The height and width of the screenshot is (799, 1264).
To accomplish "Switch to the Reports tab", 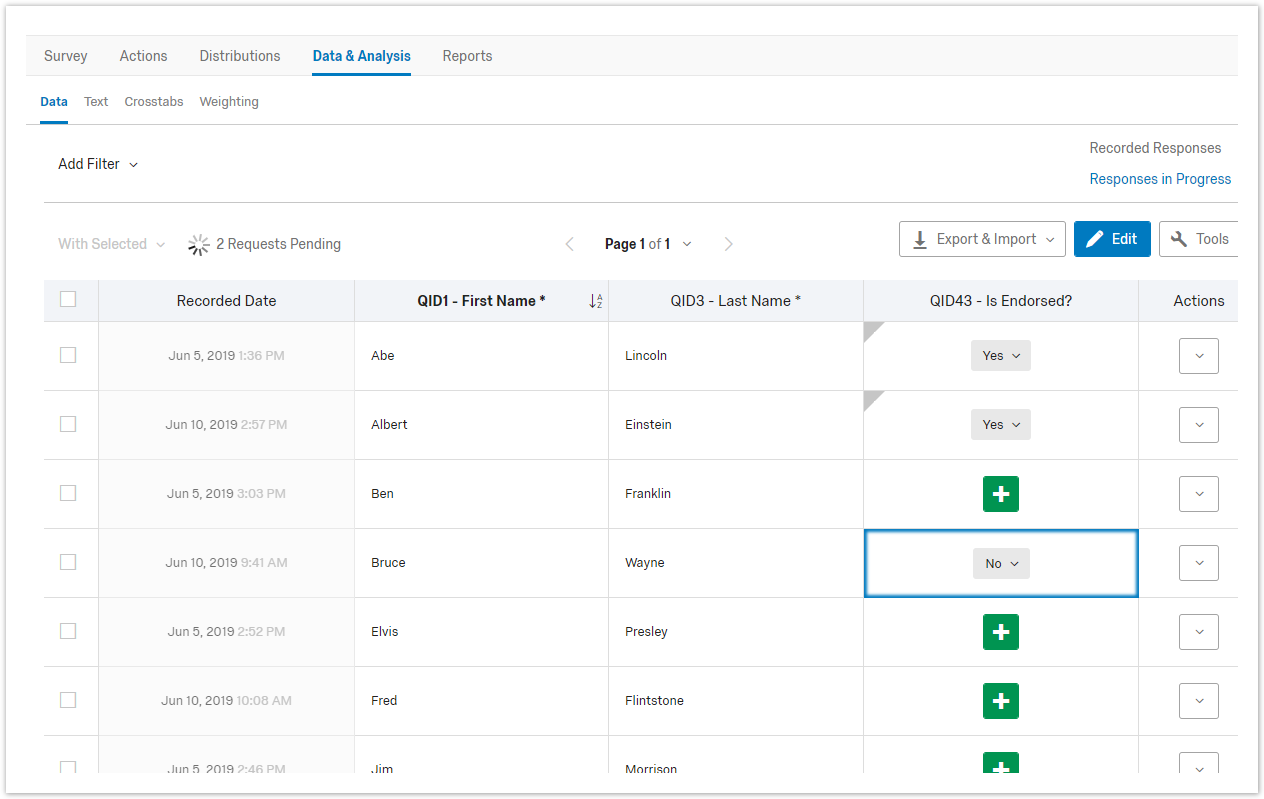I will point(467,56).
